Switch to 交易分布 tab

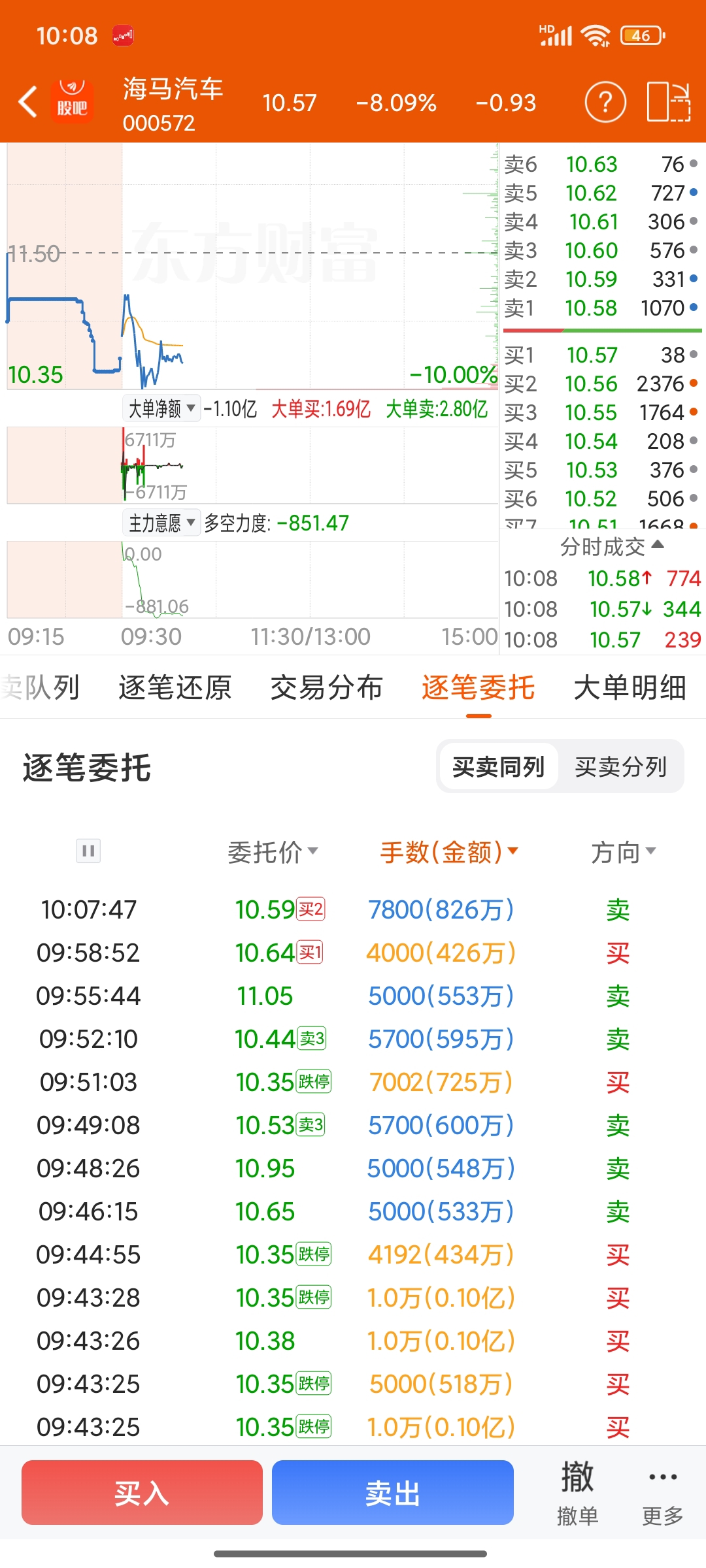(x=327, y=687)
